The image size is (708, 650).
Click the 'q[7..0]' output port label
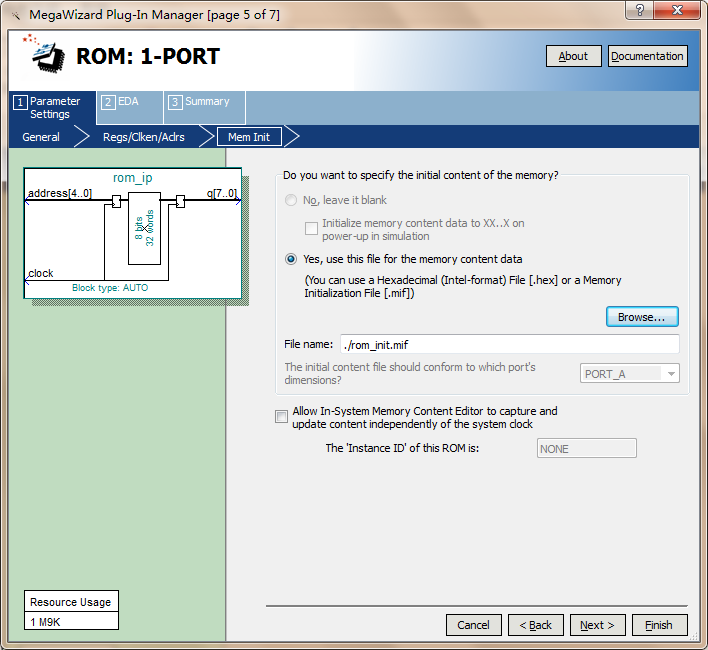coord(221,193)
